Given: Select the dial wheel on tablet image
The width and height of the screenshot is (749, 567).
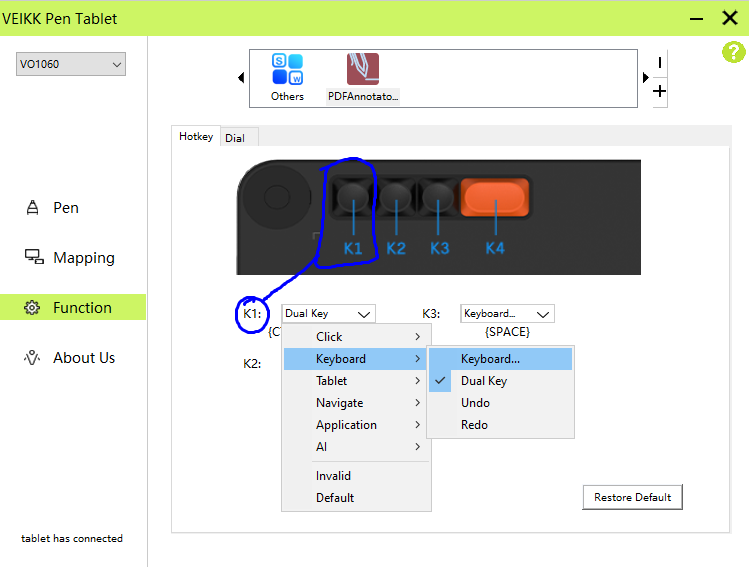Looking at the screenshot, I should pos(277,197).
